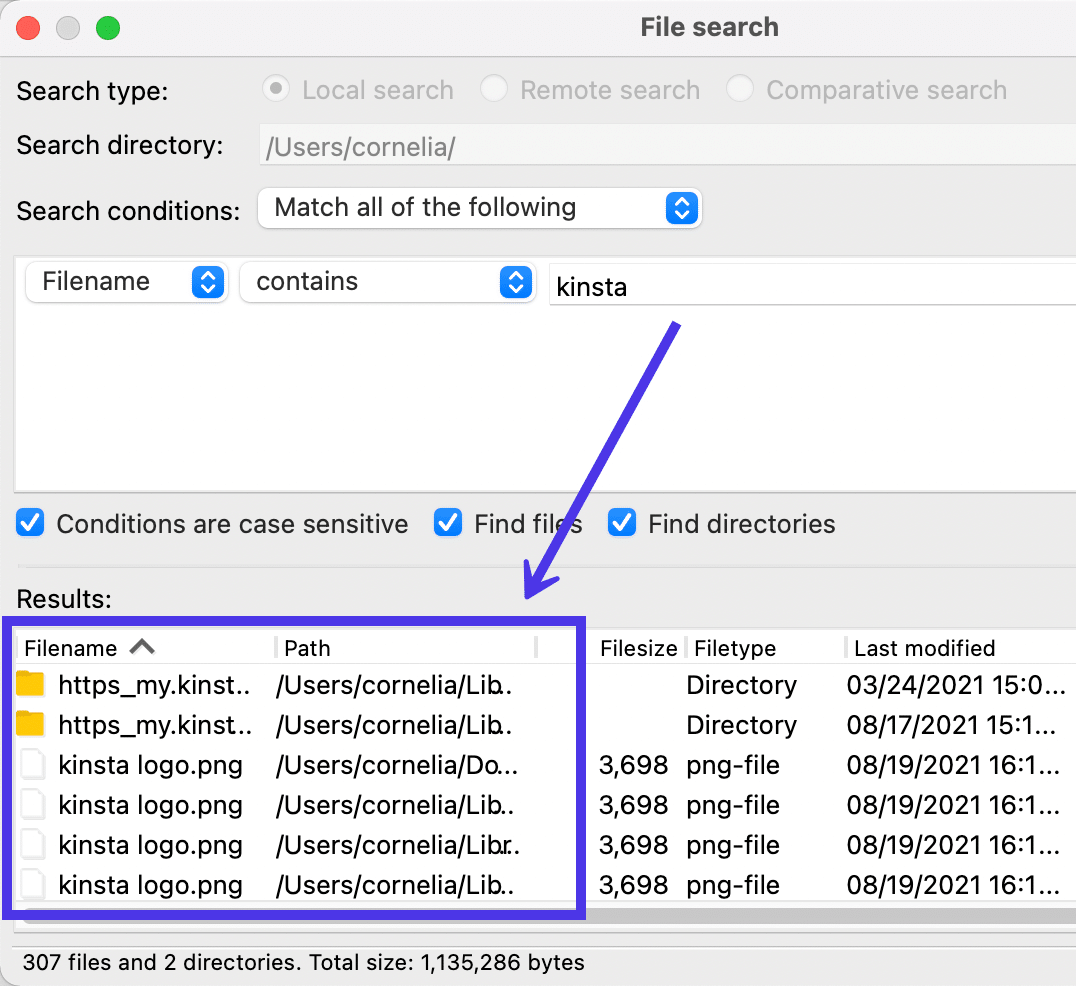This screenshot has height=986, width=1076.
Task: Close the File search window
Action: click(29, 28)
